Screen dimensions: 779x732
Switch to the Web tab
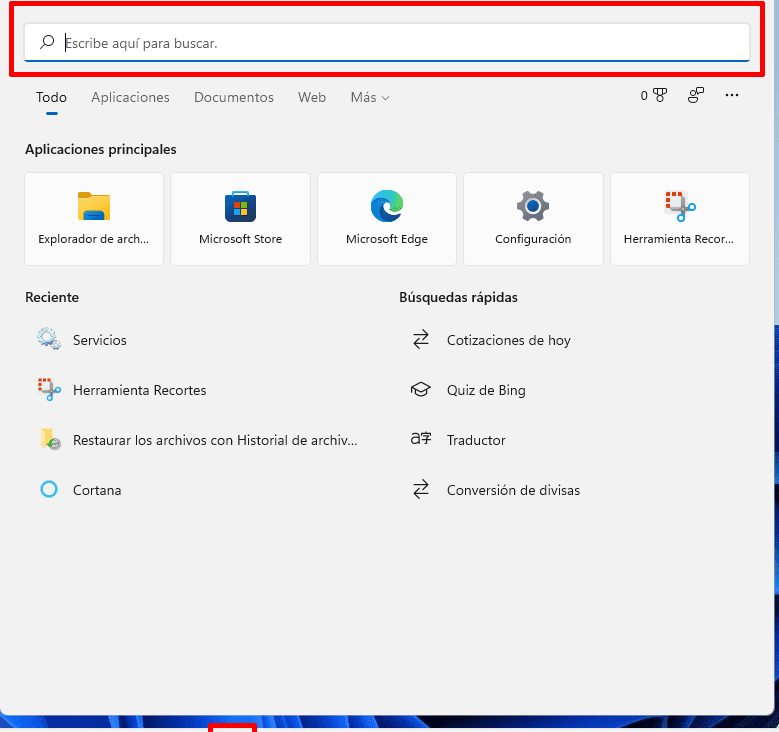pos(312,97)
